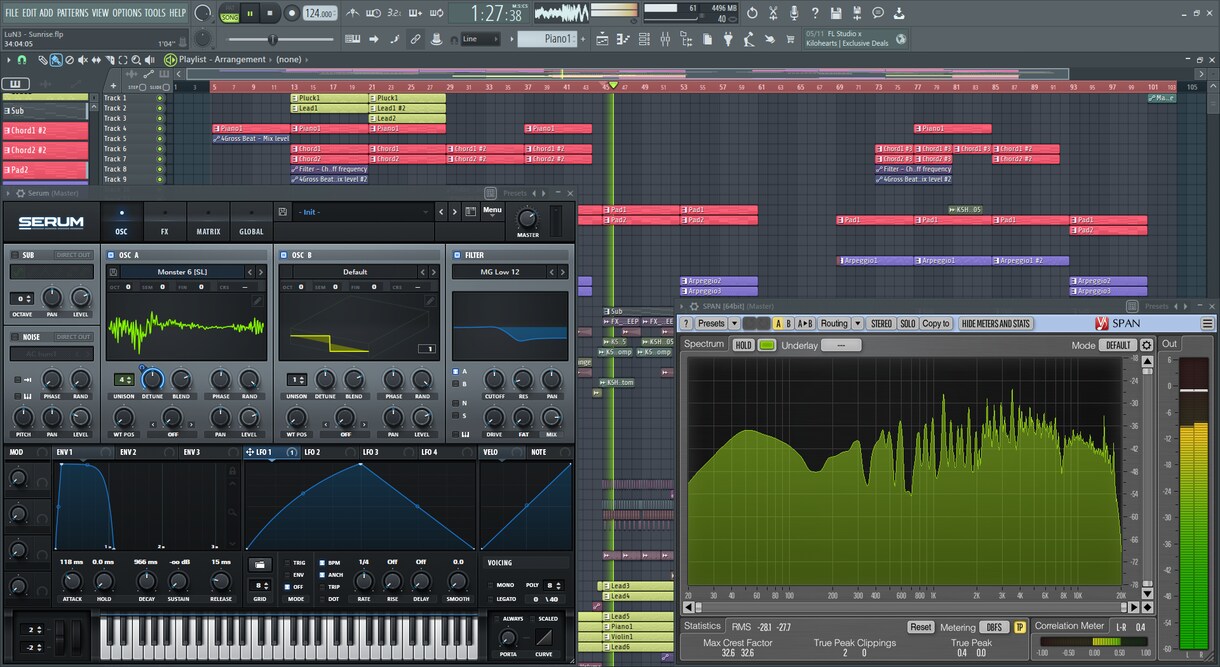This screenshot has width=1220, height=667.
Task: Click the question mark help icon in top toolbar
Action: tap(816, 13)
